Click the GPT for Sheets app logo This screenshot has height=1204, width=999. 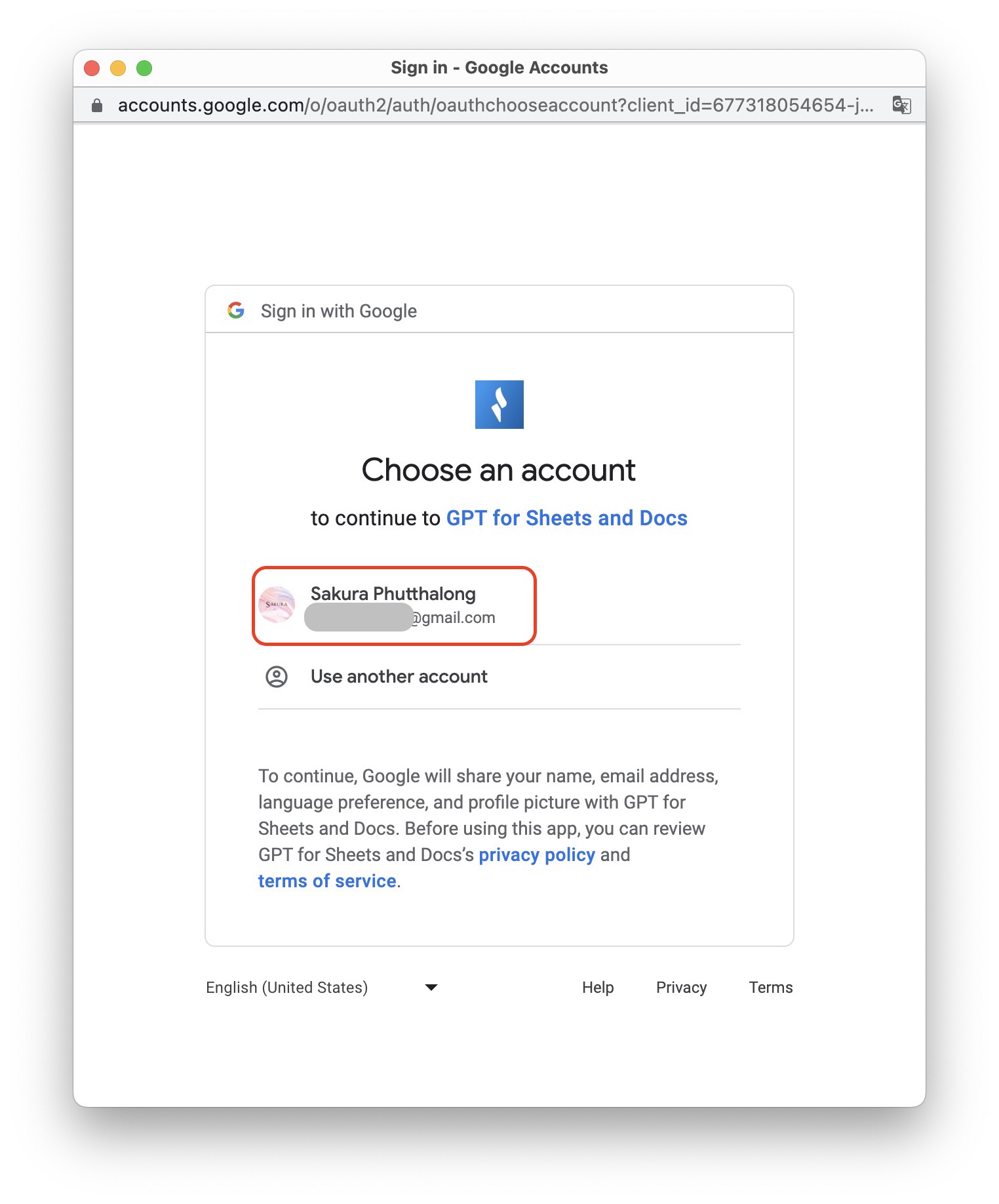pyautogui.click(x=499, y=405)
